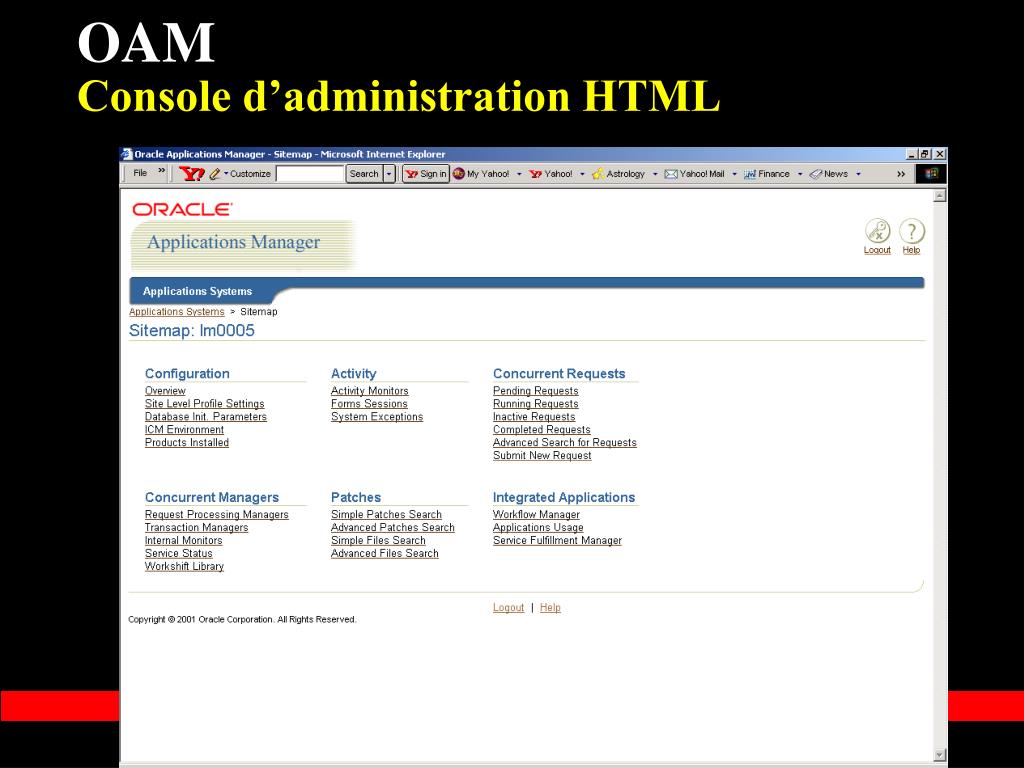Open Workshift Library link

coord(184,567)
